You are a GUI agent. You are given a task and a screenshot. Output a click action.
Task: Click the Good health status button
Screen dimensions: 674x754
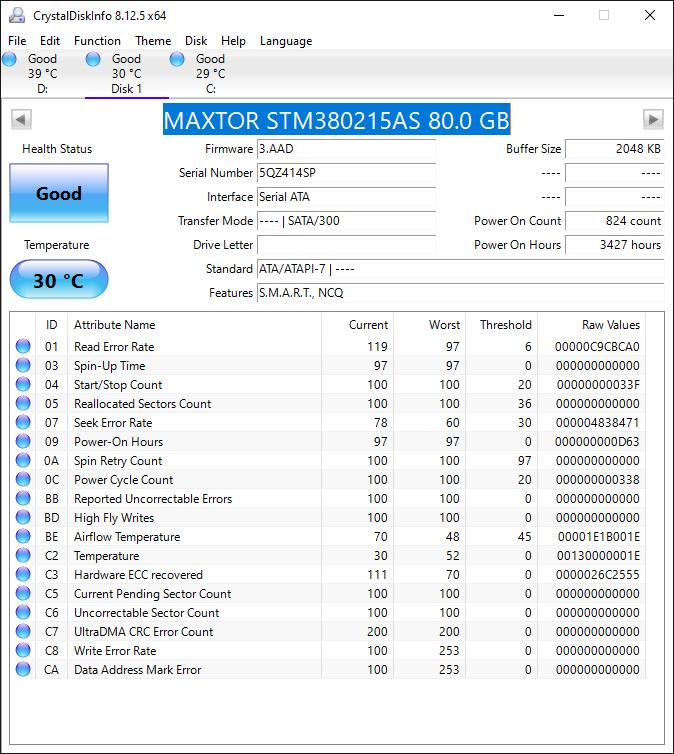(59, 193)
